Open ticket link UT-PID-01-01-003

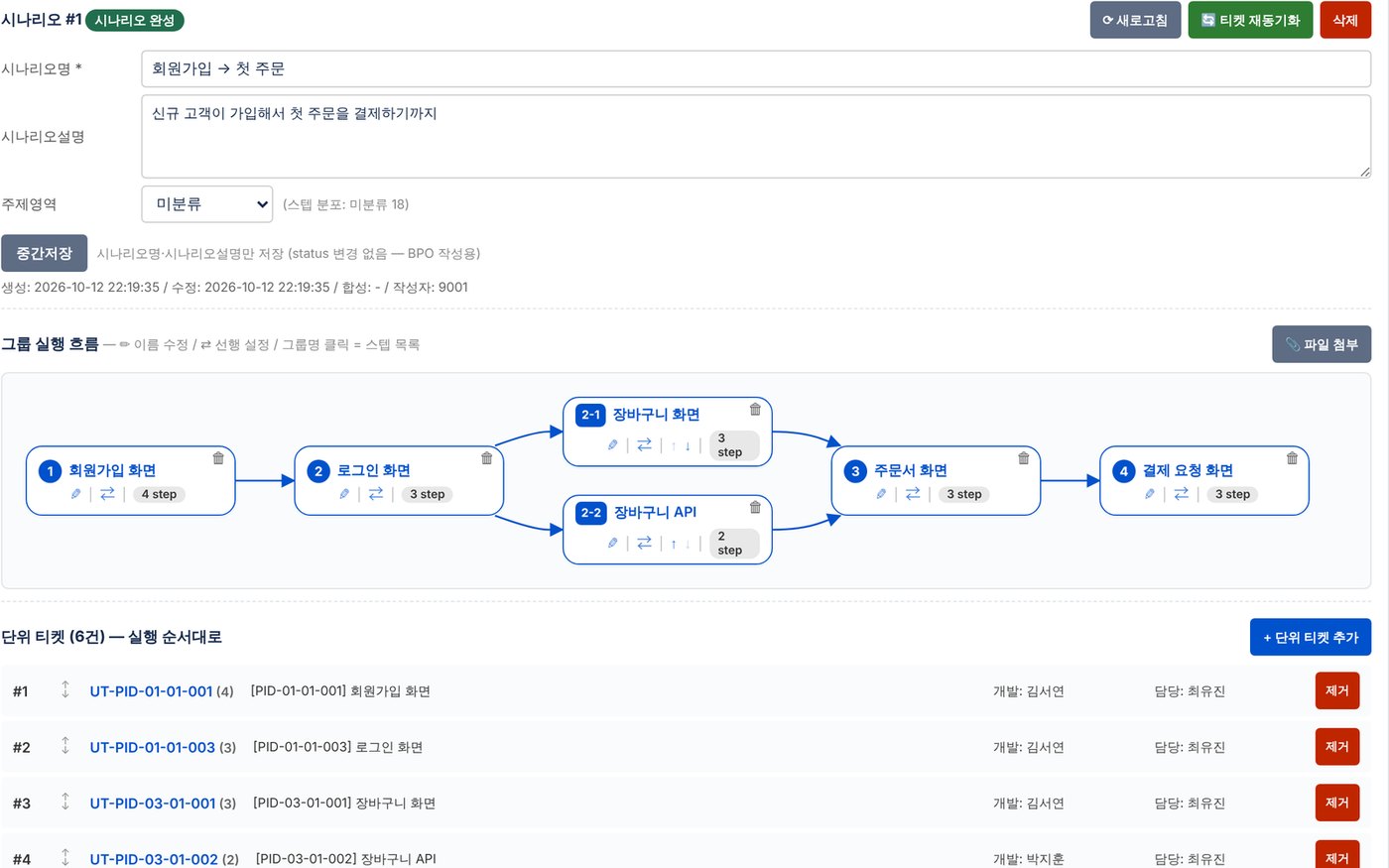point(152,747)
